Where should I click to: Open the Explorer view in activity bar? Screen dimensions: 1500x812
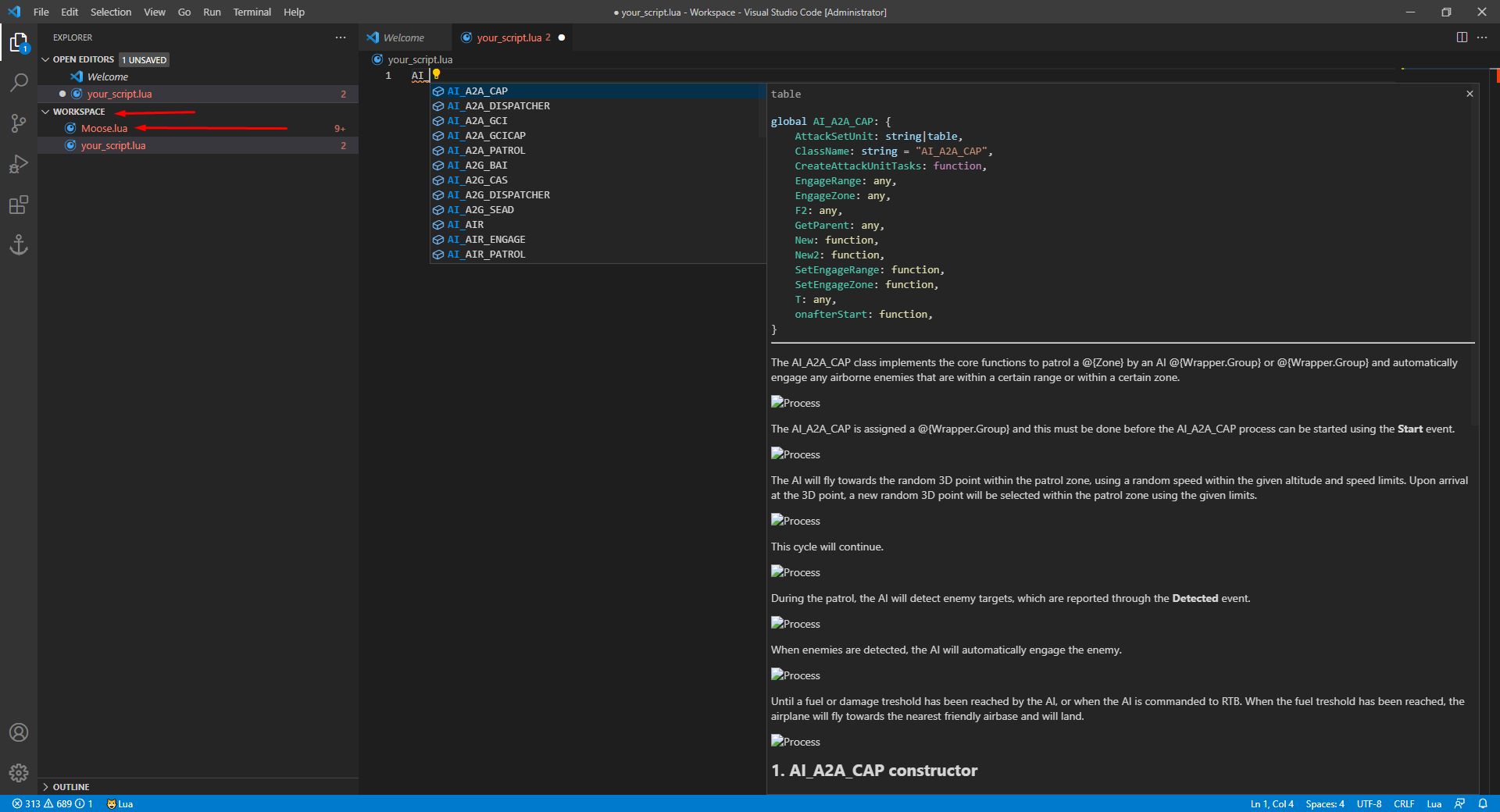[x=19, y=42]
